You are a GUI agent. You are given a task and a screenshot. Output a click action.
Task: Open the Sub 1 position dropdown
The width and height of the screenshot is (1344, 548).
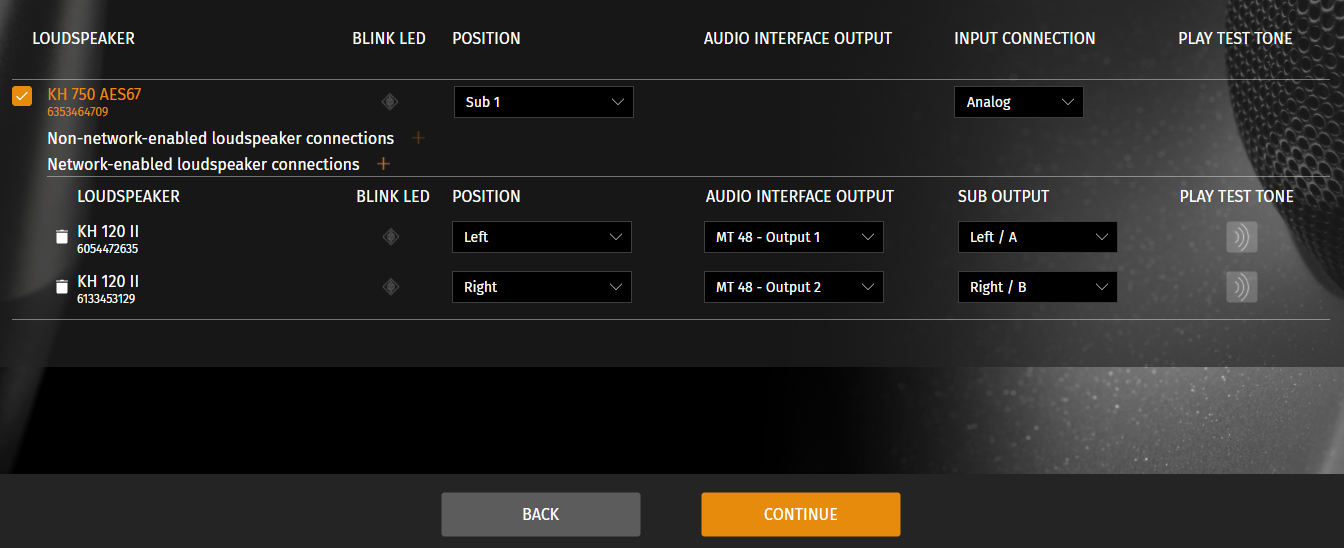coord(543,102)
